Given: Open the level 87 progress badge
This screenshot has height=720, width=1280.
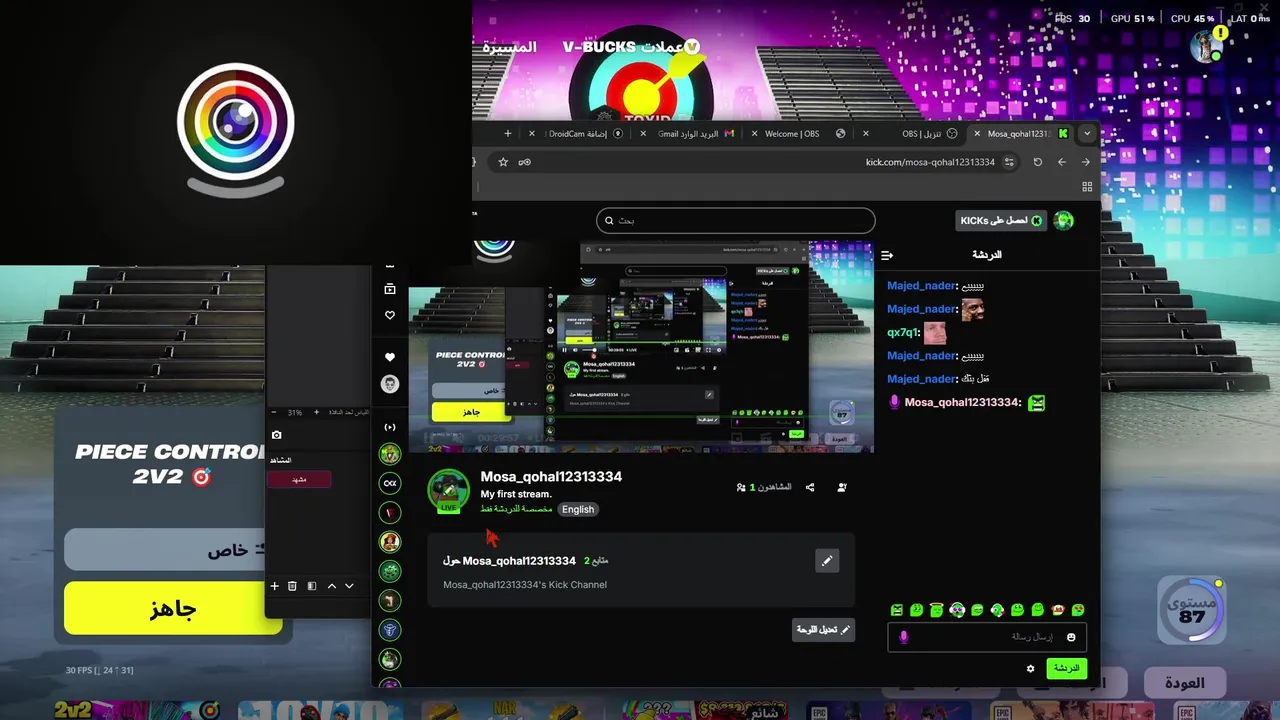Looking at the screenshot, I should 1192,609.
